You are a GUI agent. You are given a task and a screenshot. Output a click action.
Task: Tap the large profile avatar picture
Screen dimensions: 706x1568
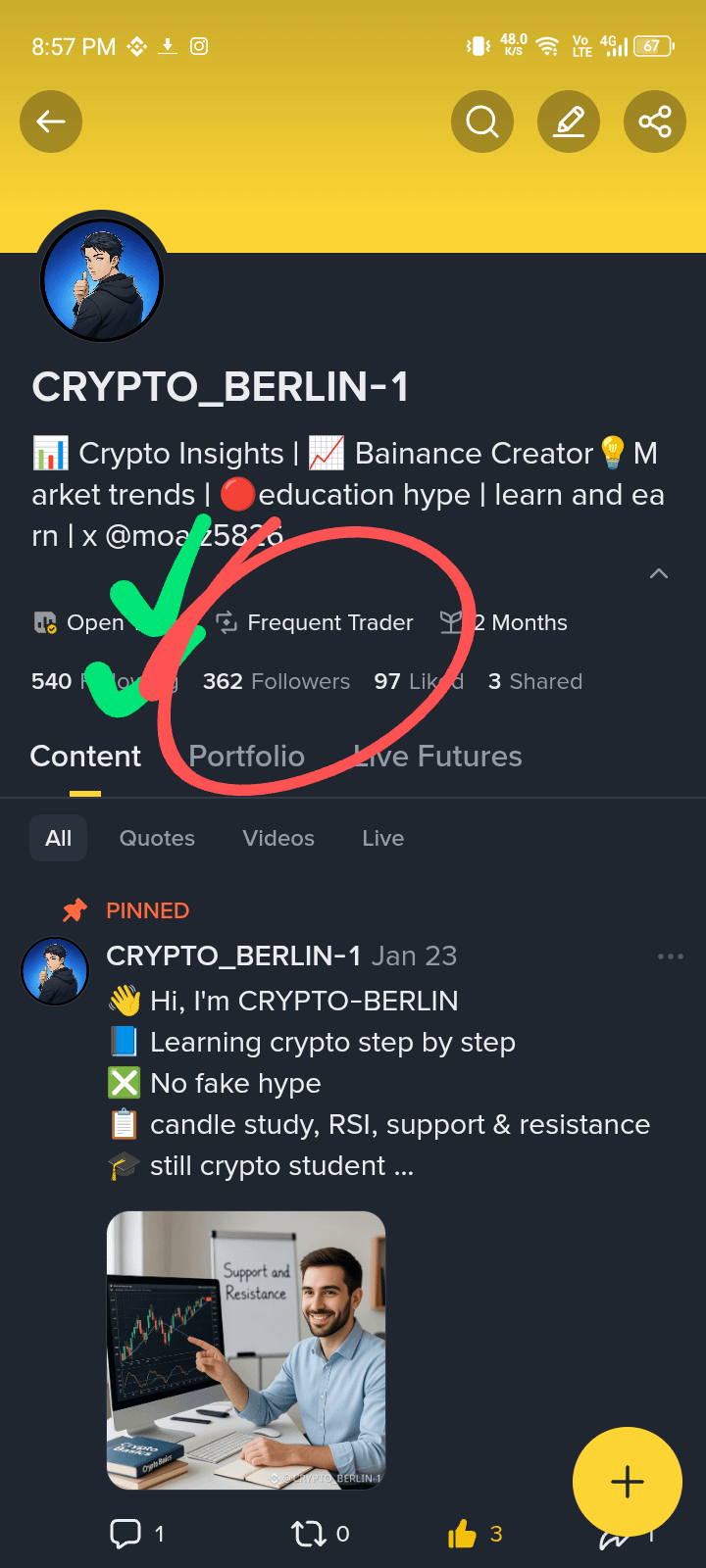[102, 280]
